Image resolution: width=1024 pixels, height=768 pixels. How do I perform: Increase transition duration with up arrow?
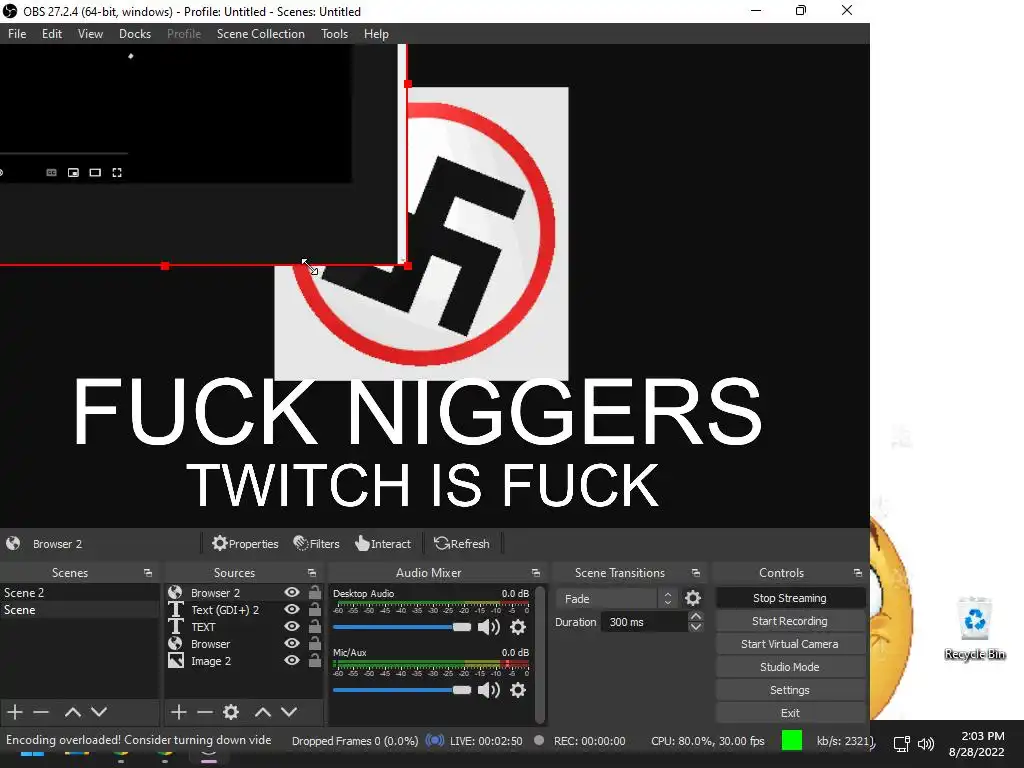[696, 616]
